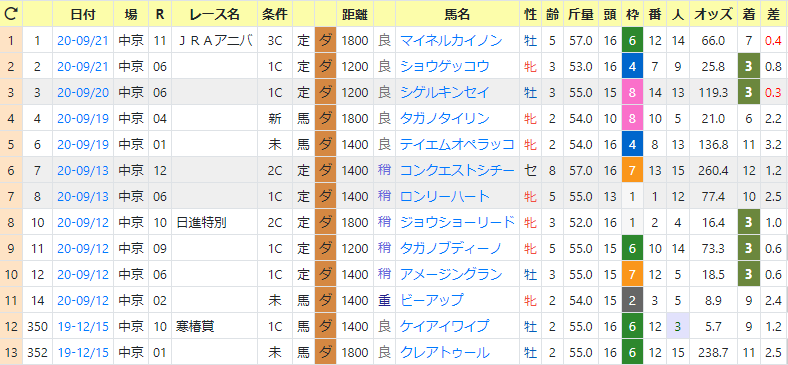Image resolution: width=788 pixels, height=365 pixels.
Task: Click the refresh icon in table corner
Action: click(x=11, y=14)
